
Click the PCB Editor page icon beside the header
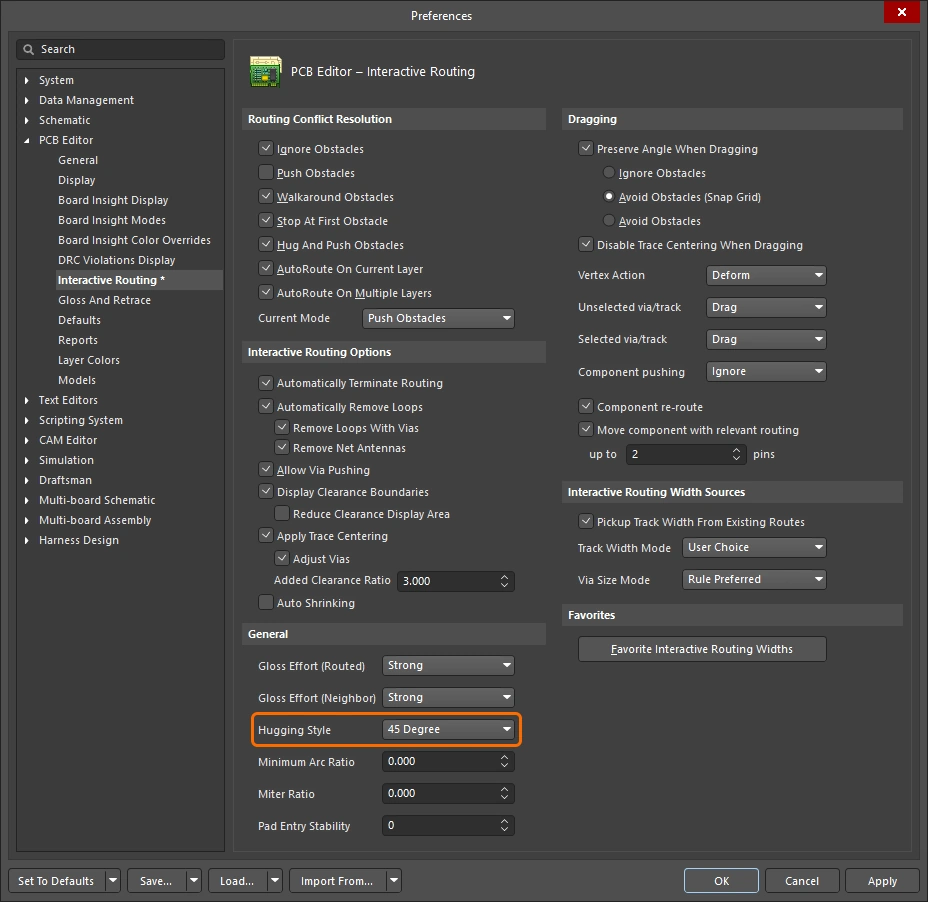[x=266, y=72]
